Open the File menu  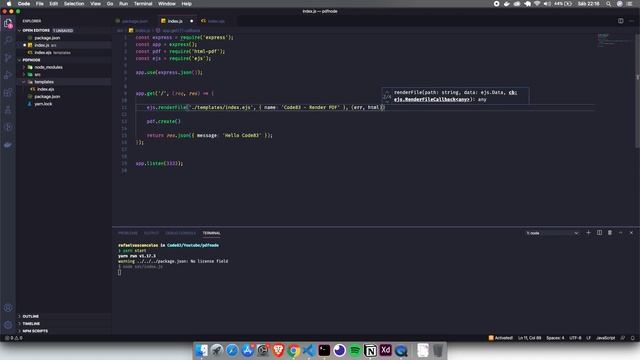[40, 4]
